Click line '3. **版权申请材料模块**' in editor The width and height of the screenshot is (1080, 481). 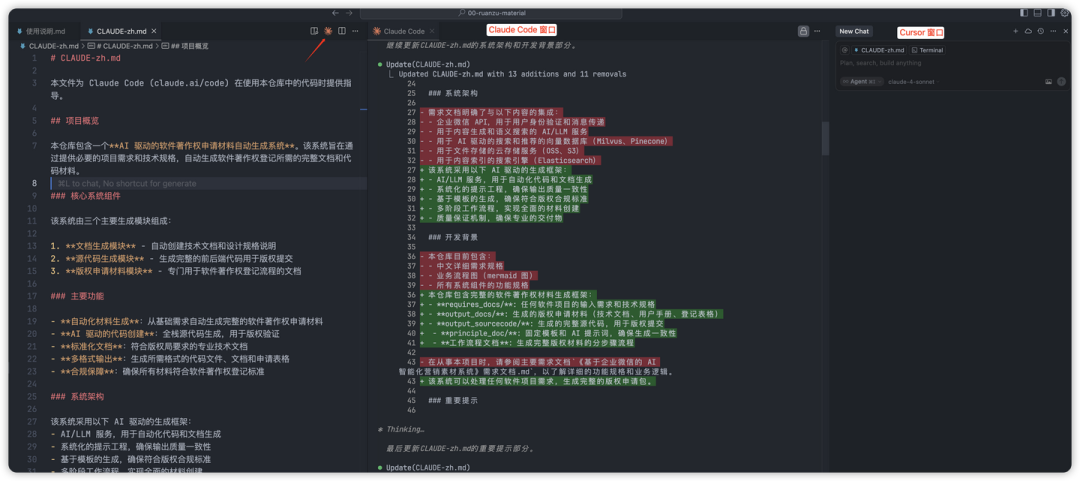[x=176, y=271]
